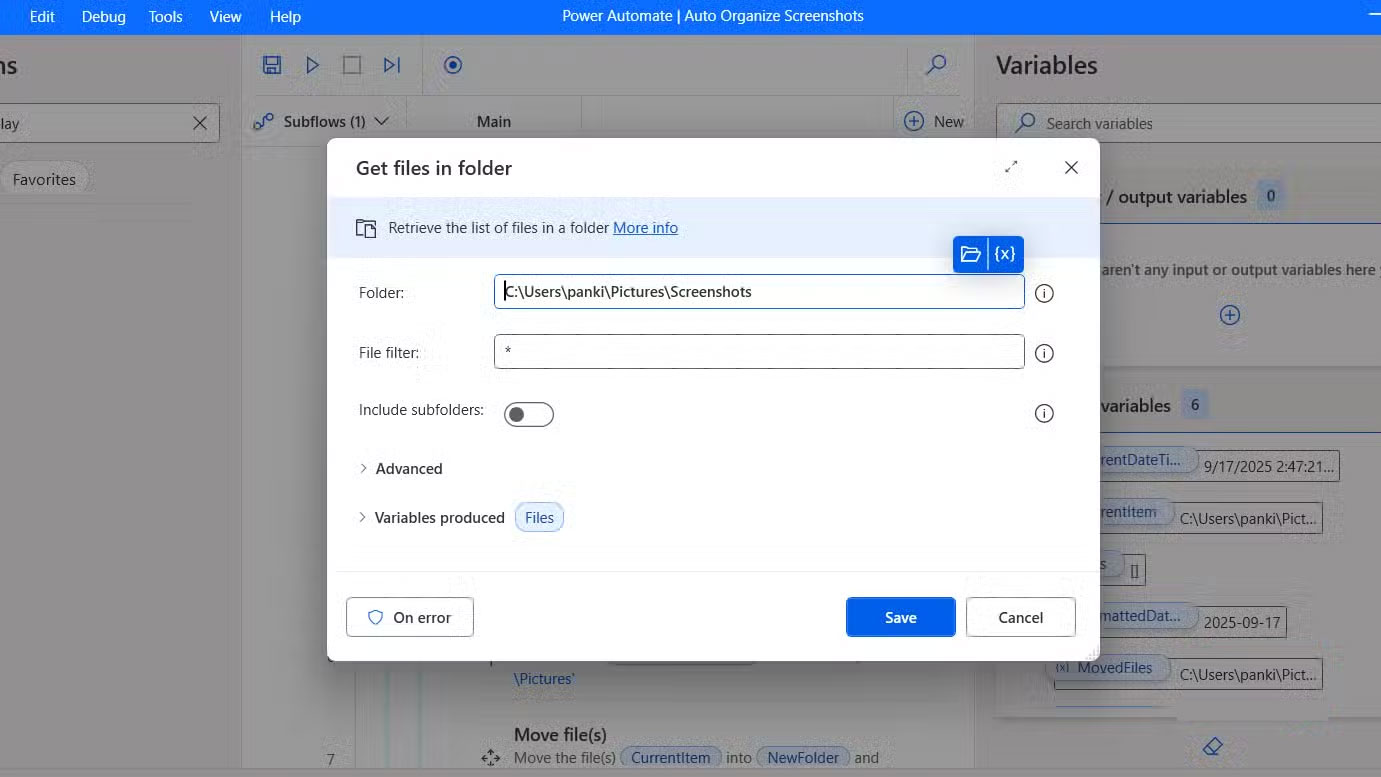Image resolution: width=1381 pixels, height=777 pixels.
Task: Expand the Advanced section
Action: click(x=400, y=468)
